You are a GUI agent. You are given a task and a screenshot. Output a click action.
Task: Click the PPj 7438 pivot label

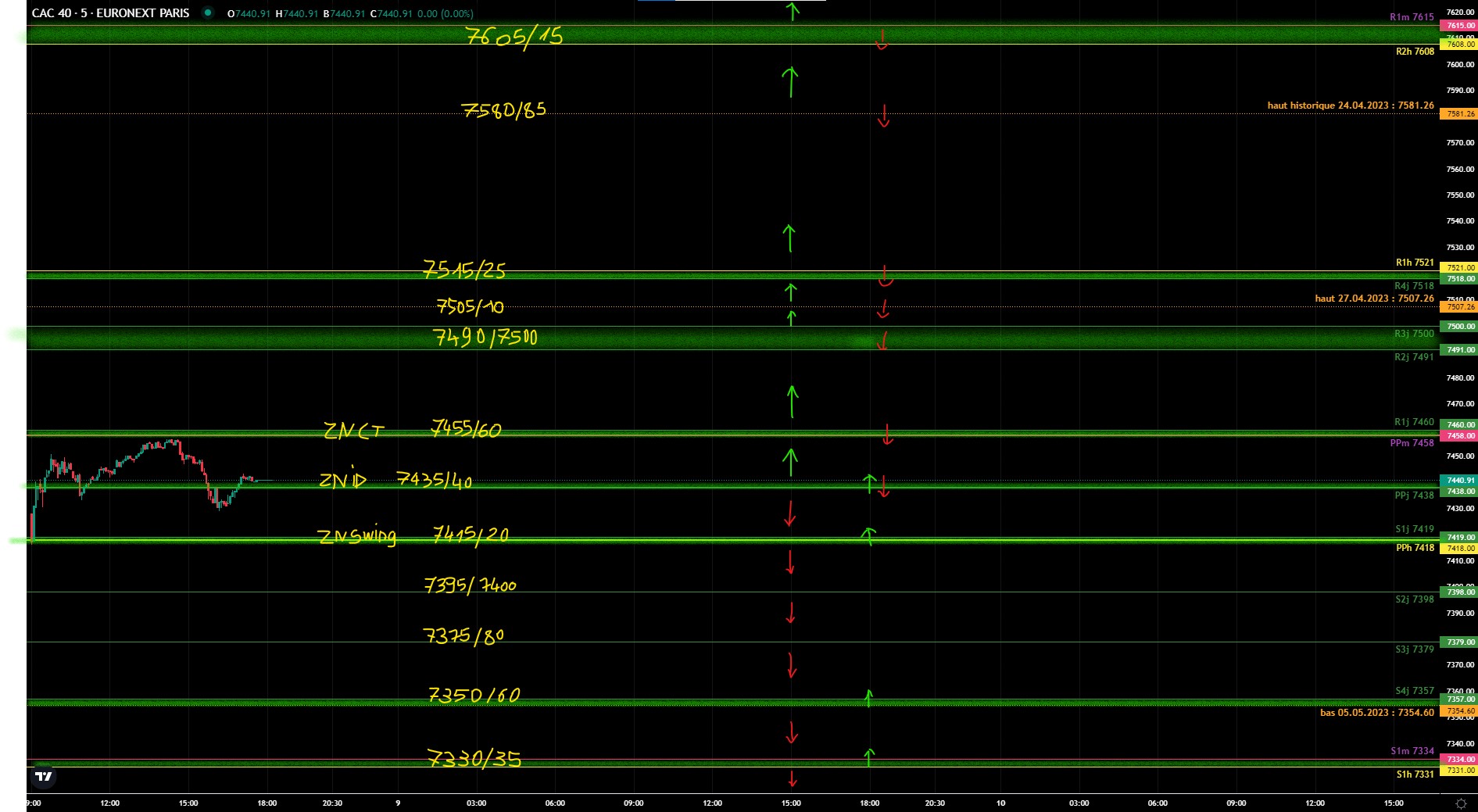pyautogui.click(x=1414, y=495)
